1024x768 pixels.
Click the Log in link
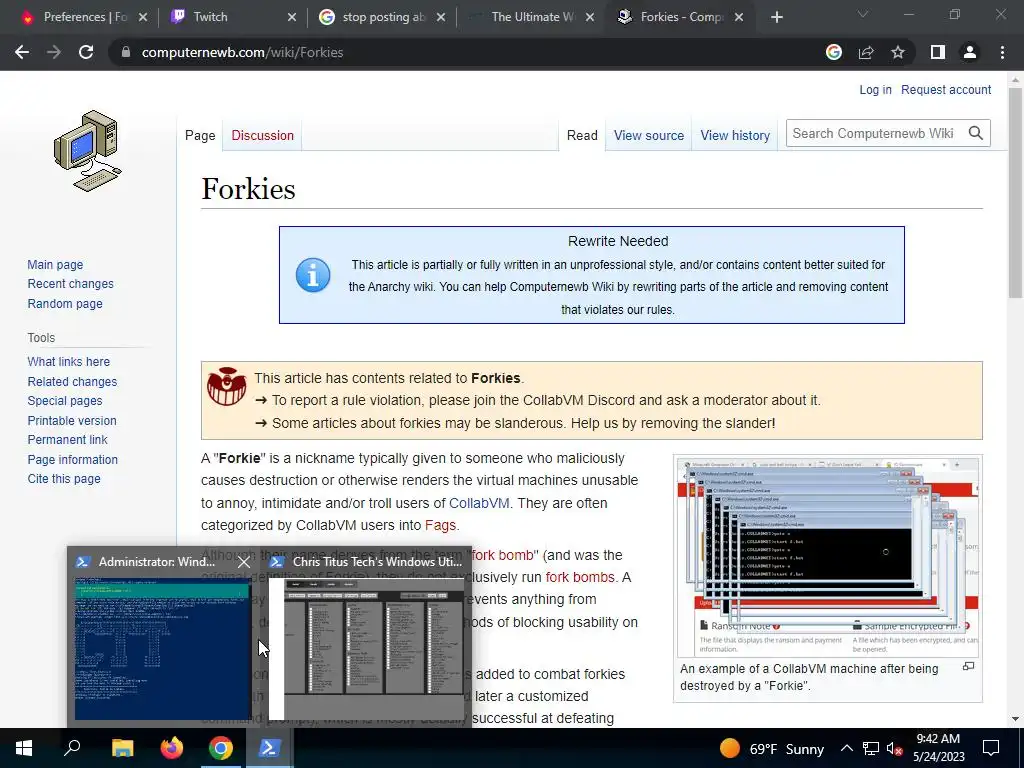click(875, 89)
